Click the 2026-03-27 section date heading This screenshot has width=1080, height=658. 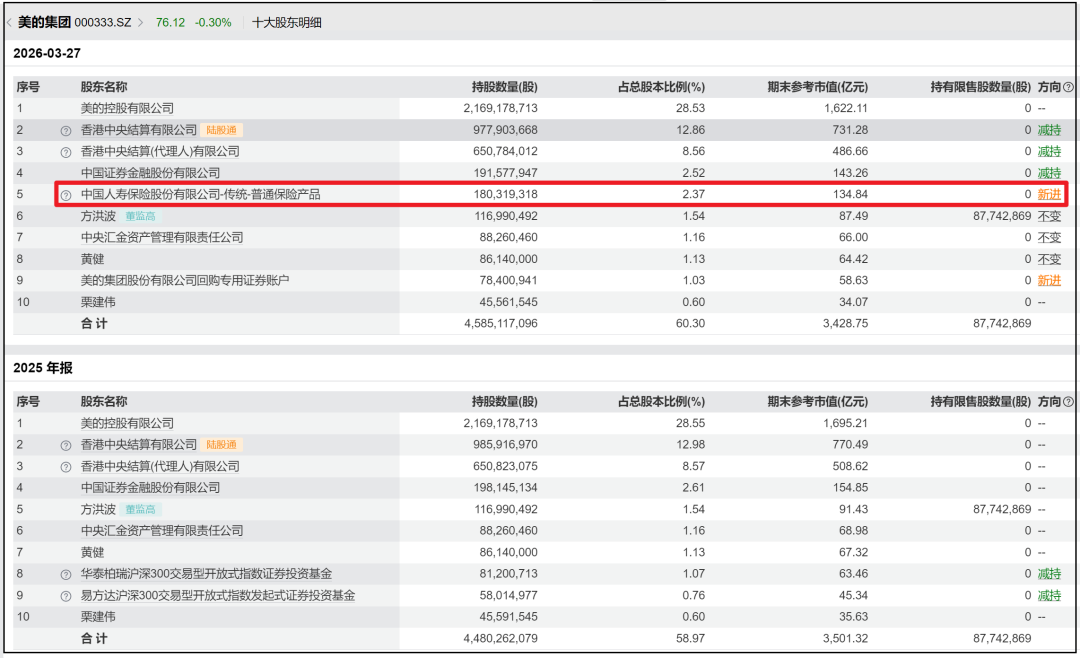pyautogui.click(x=47, y=54)
